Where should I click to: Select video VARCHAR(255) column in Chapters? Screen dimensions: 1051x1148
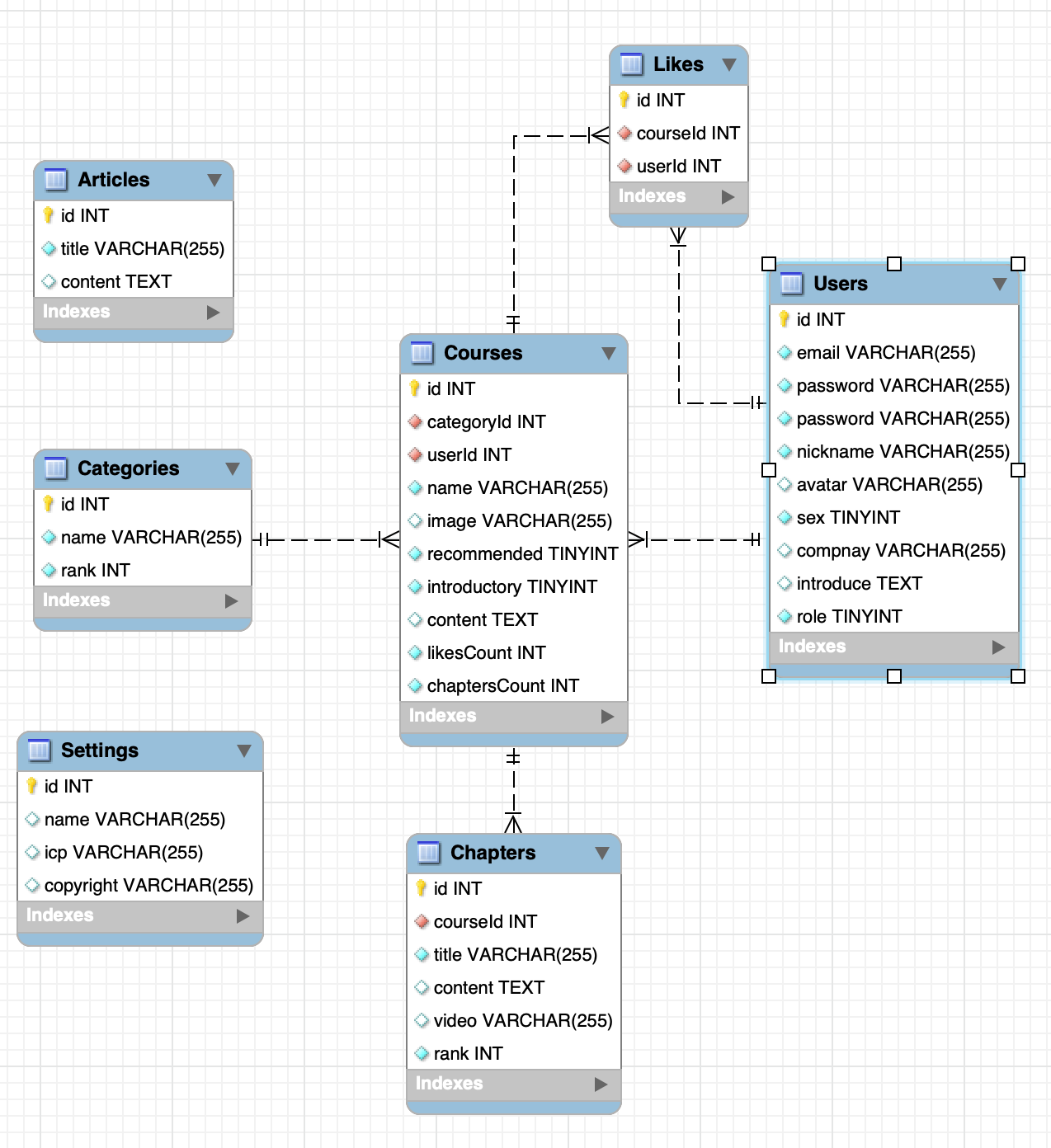522,1021
